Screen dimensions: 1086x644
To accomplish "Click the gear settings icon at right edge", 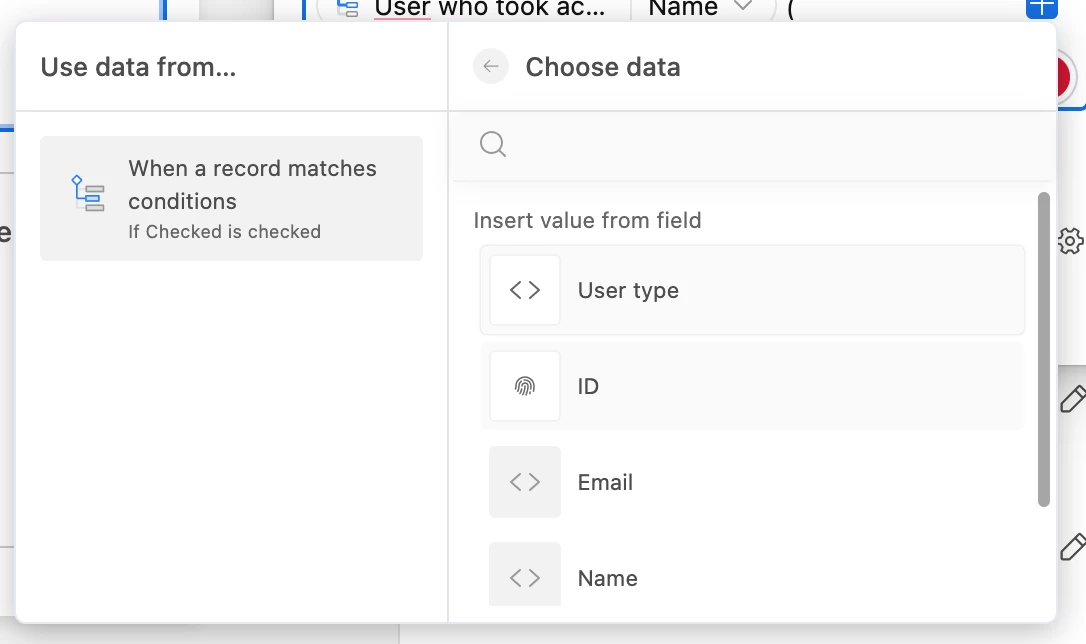I will 1070,240.
